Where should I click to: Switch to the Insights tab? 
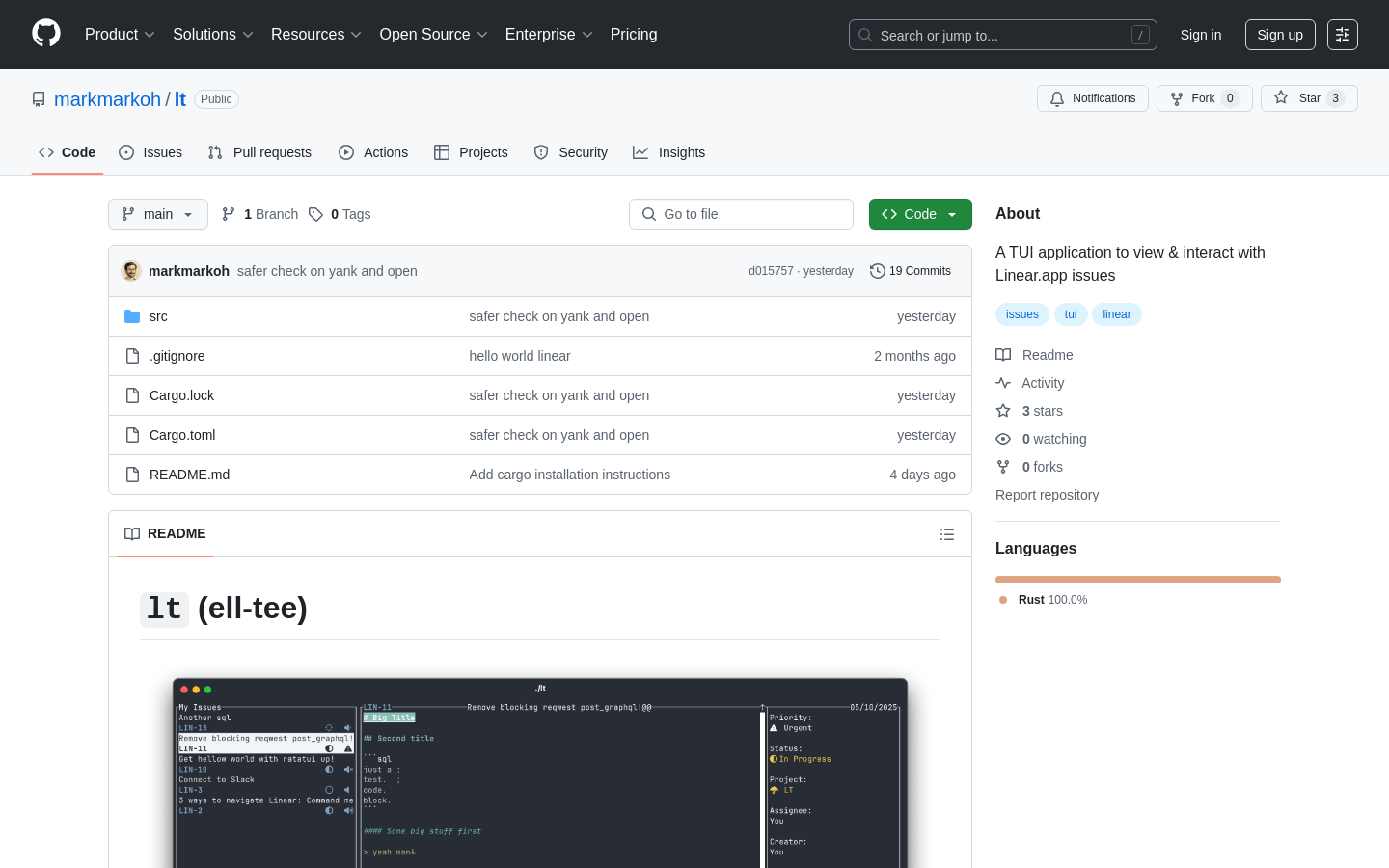click(x=669, y=152)
